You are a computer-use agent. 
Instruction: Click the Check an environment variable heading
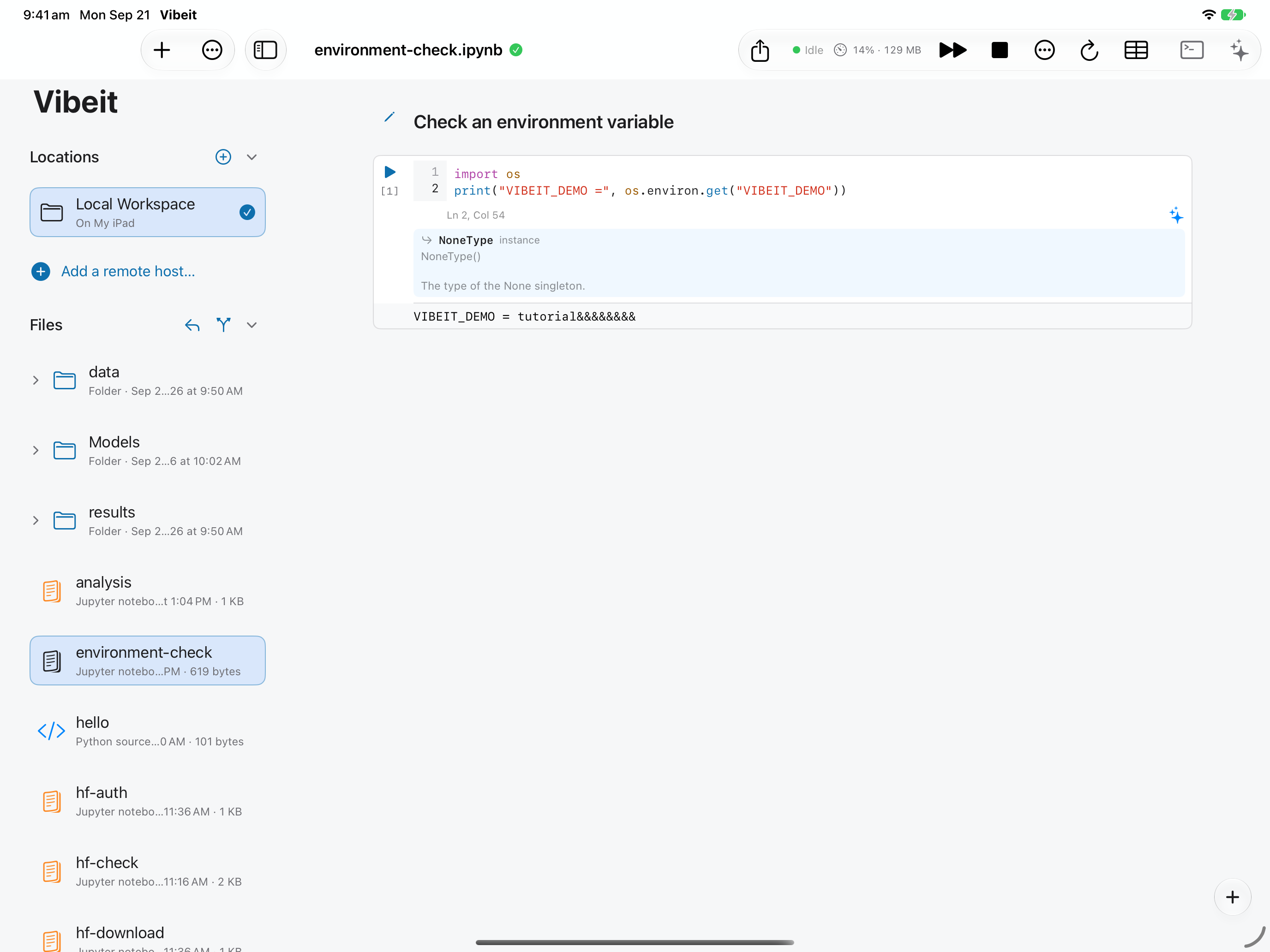[x=543, y=122]
